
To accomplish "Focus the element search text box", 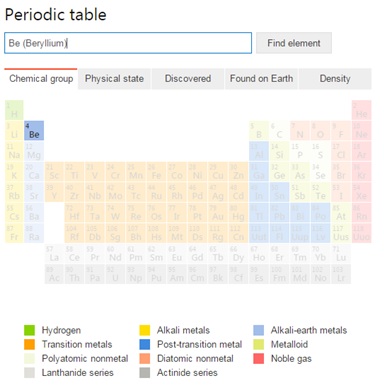I will pos(128,43).
